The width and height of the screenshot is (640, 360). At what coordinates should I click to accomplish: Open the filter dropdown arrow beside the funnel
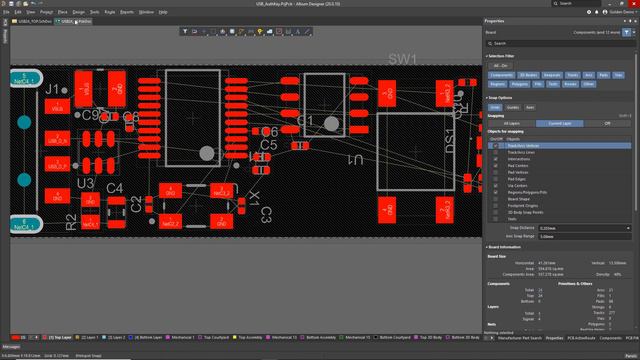point(634,32)
